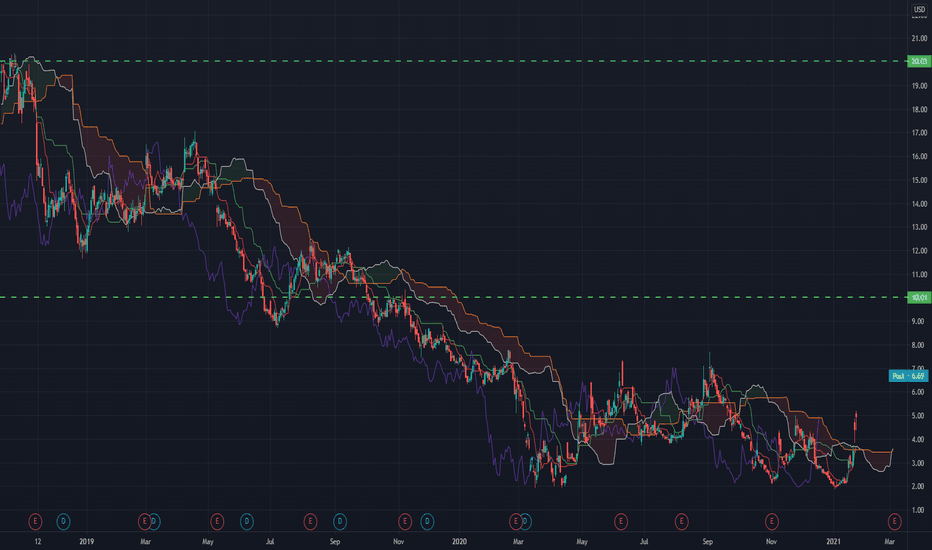The height and width of the screenshot is (550, 932).
Task: Click the 13.00 price axis value
Action: (x=919, y=227)
